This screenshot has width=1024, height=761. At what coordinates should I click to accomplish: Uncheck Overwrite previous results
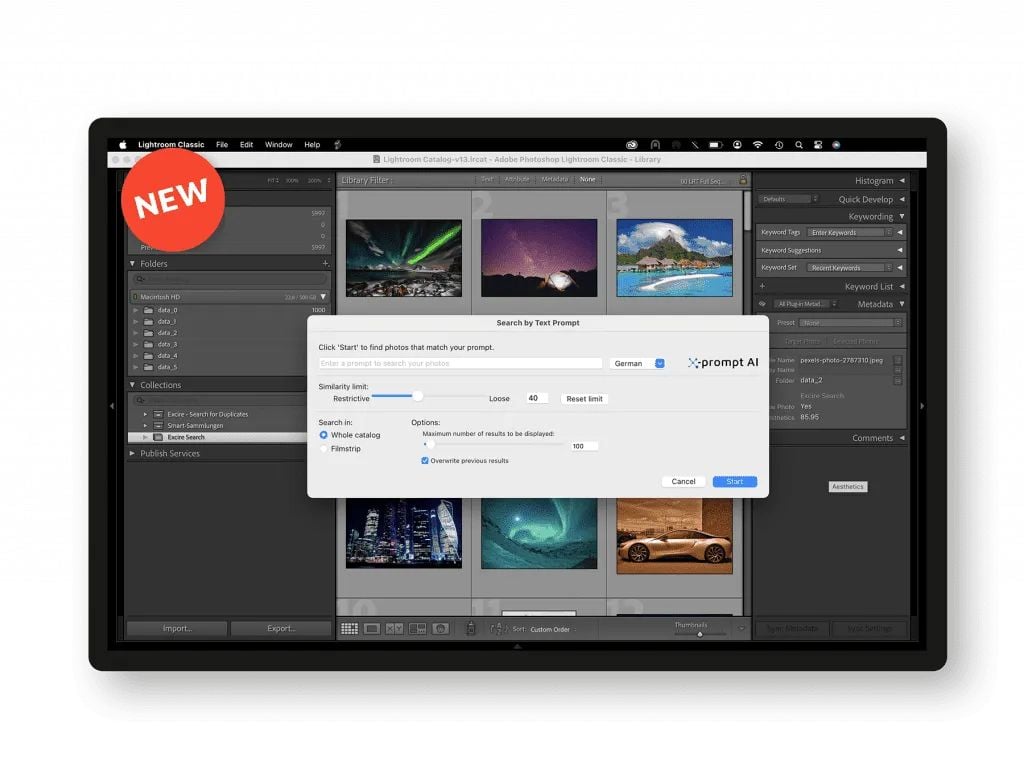[x=425, y=461]
